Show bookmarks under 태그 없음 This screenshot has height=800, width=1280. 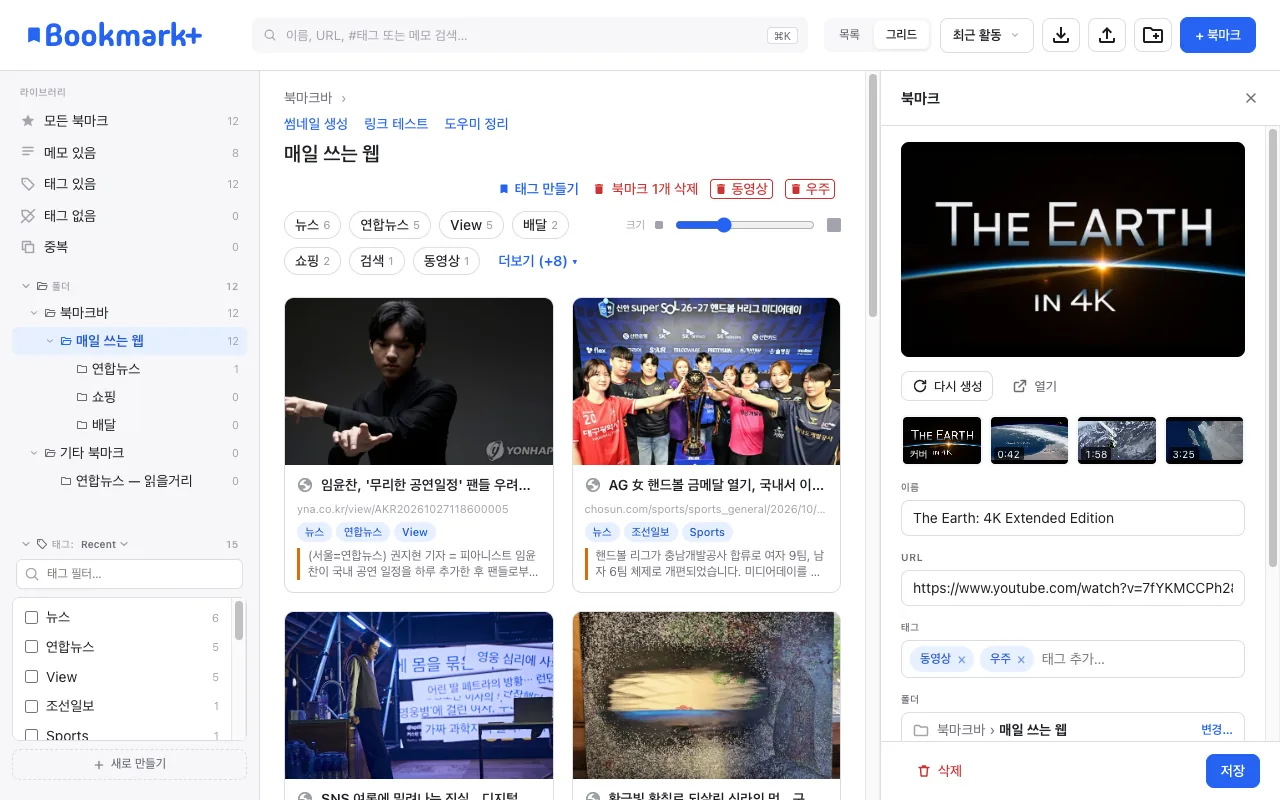point(130,216)
